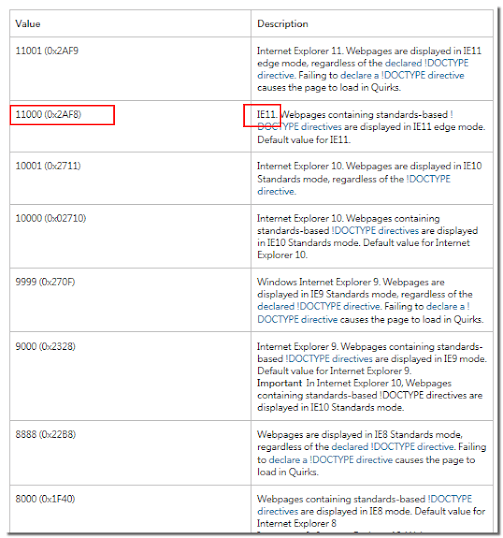
Task: Click 'Windows Internet Explorer 9.' in the 9999 description
Action: point(319,282)
